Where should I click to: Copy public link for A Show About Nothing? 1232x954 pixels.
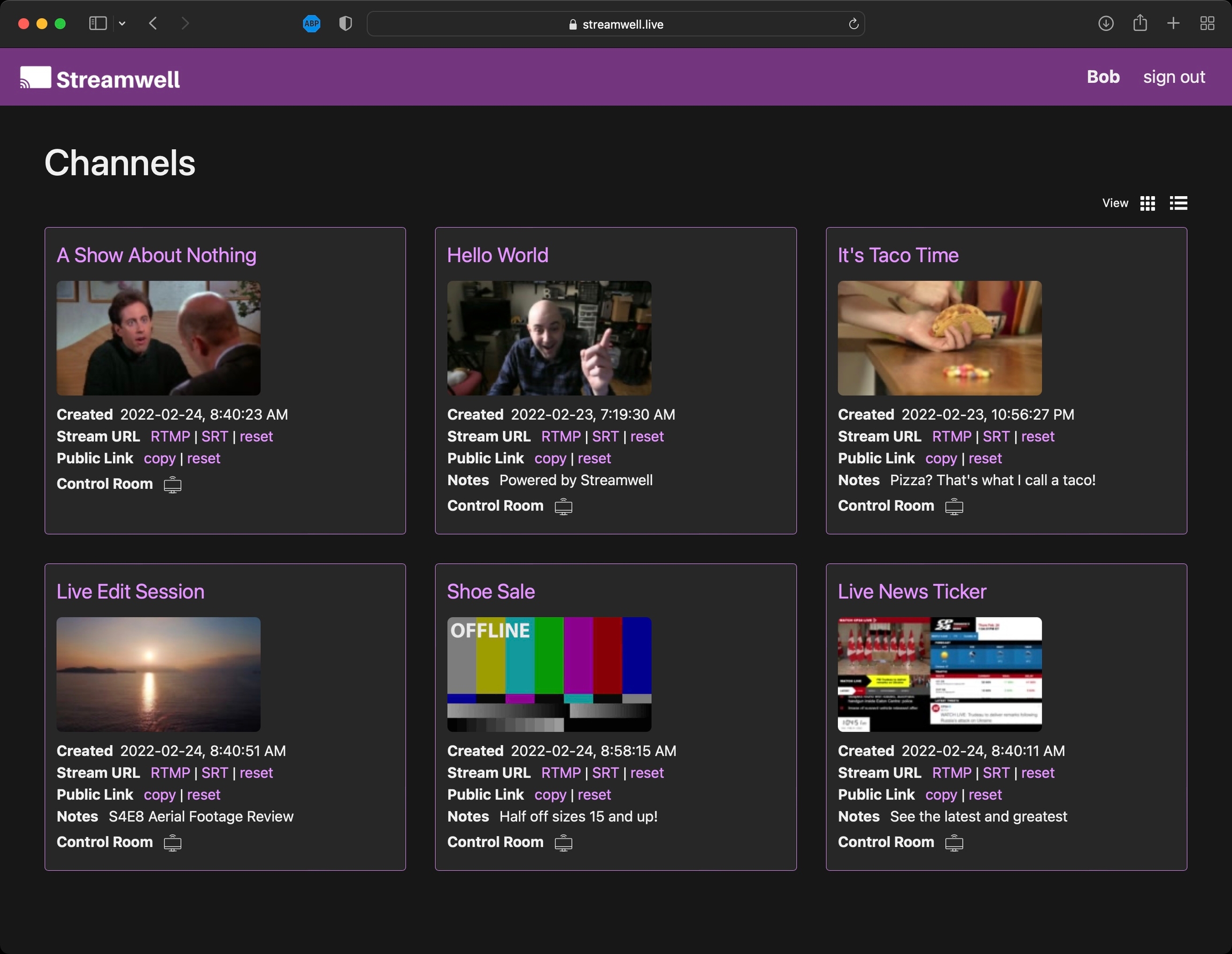[160, 459]
